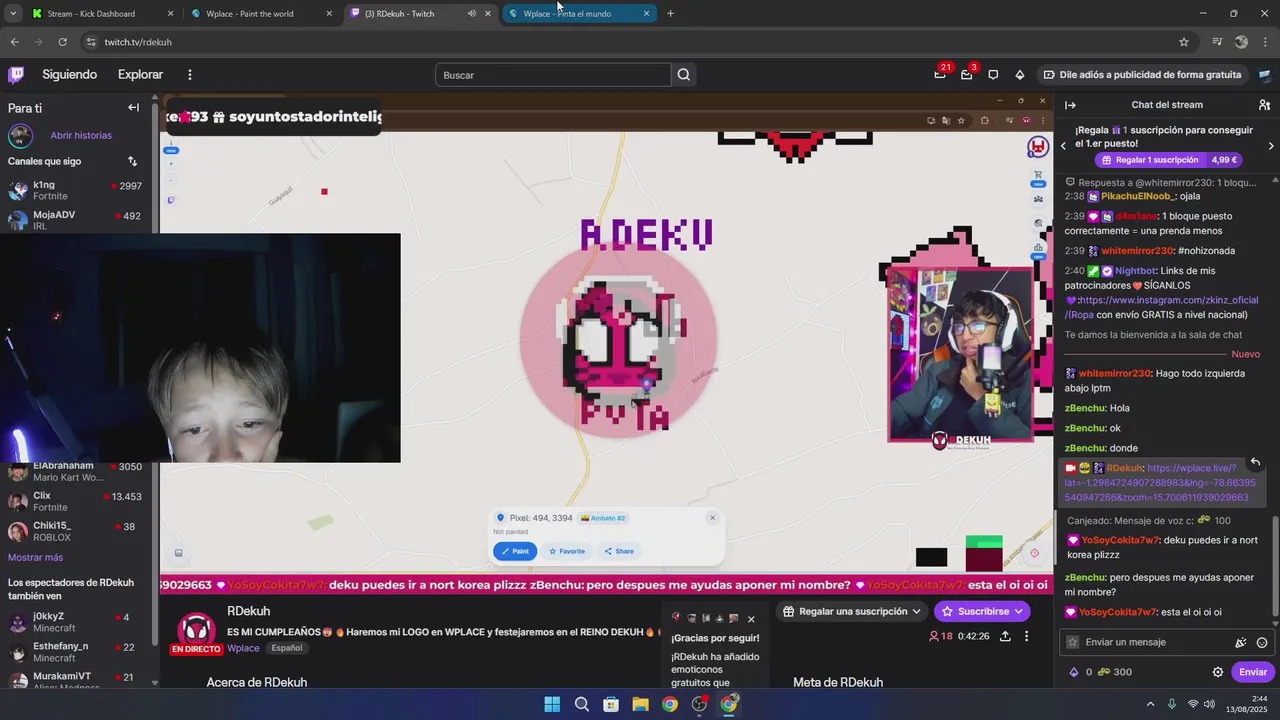Screen dimensions: 1280x720
Task: Share the RDekuh stream
Action: point(1005,636)
